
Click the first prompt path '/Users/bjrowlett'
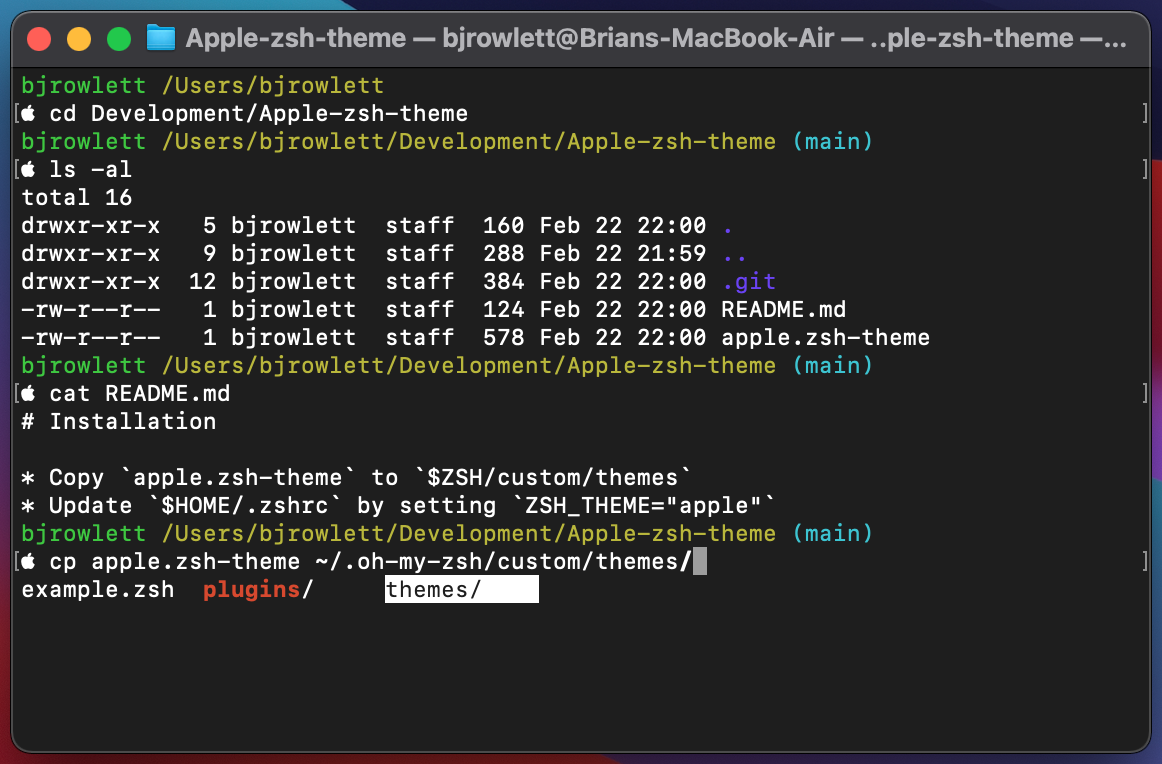pyautogui.click(x=273, y=85)
